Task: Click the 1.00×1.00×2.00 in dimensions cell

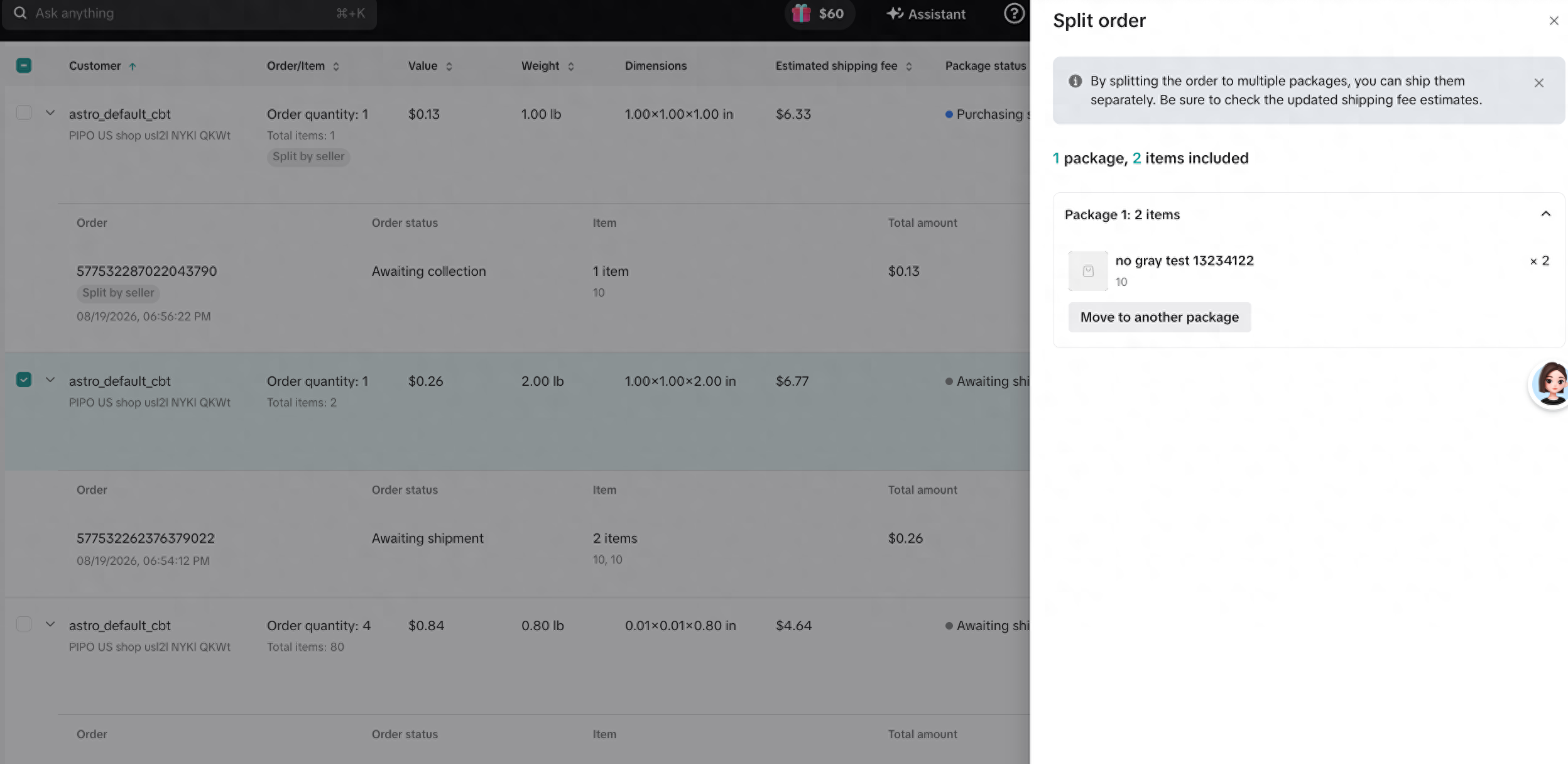Action: pyautogui.click(x=680, y=381)
